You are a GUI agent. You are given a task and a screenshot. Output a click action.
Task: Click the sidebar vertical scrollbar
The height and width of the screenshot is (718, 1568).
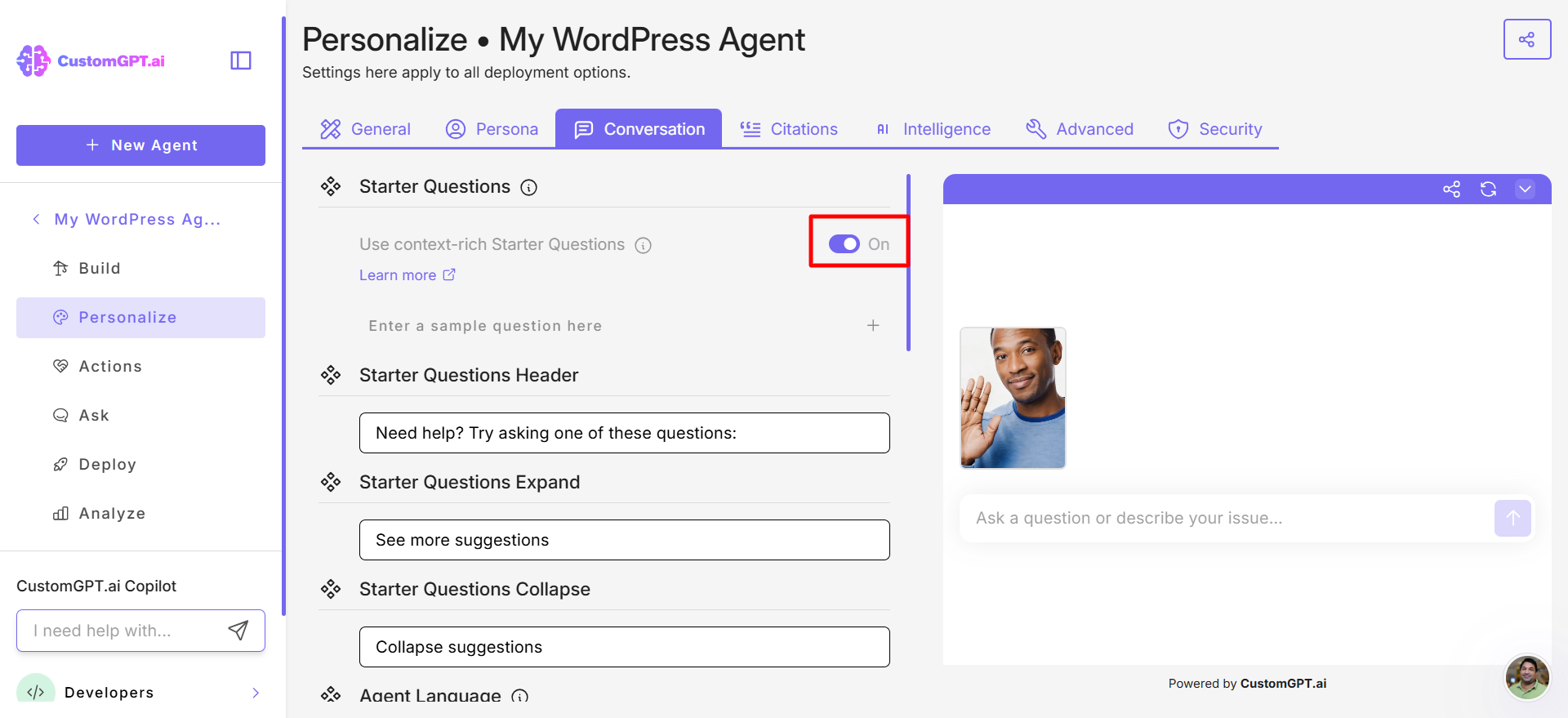284,316
